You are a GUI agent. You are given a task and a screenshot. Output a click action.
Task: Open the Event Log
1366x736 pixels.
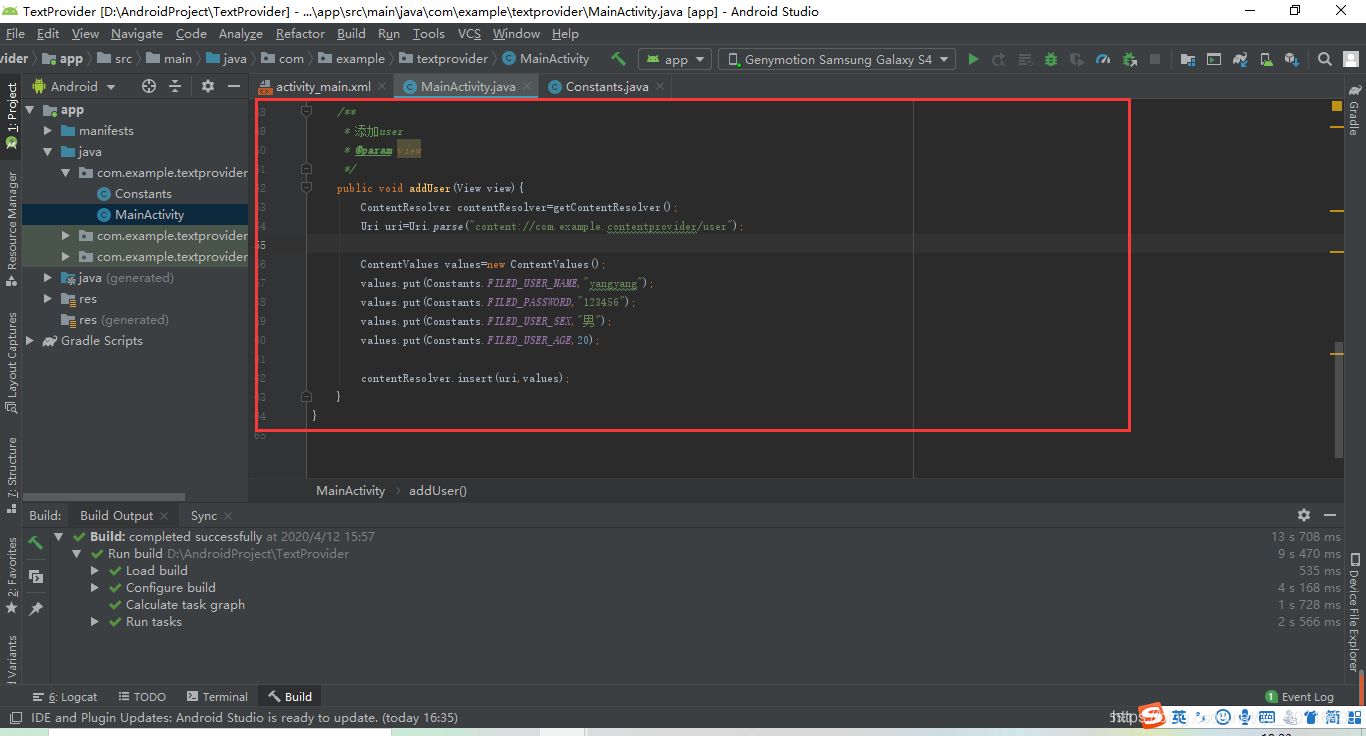point(1299,697)
